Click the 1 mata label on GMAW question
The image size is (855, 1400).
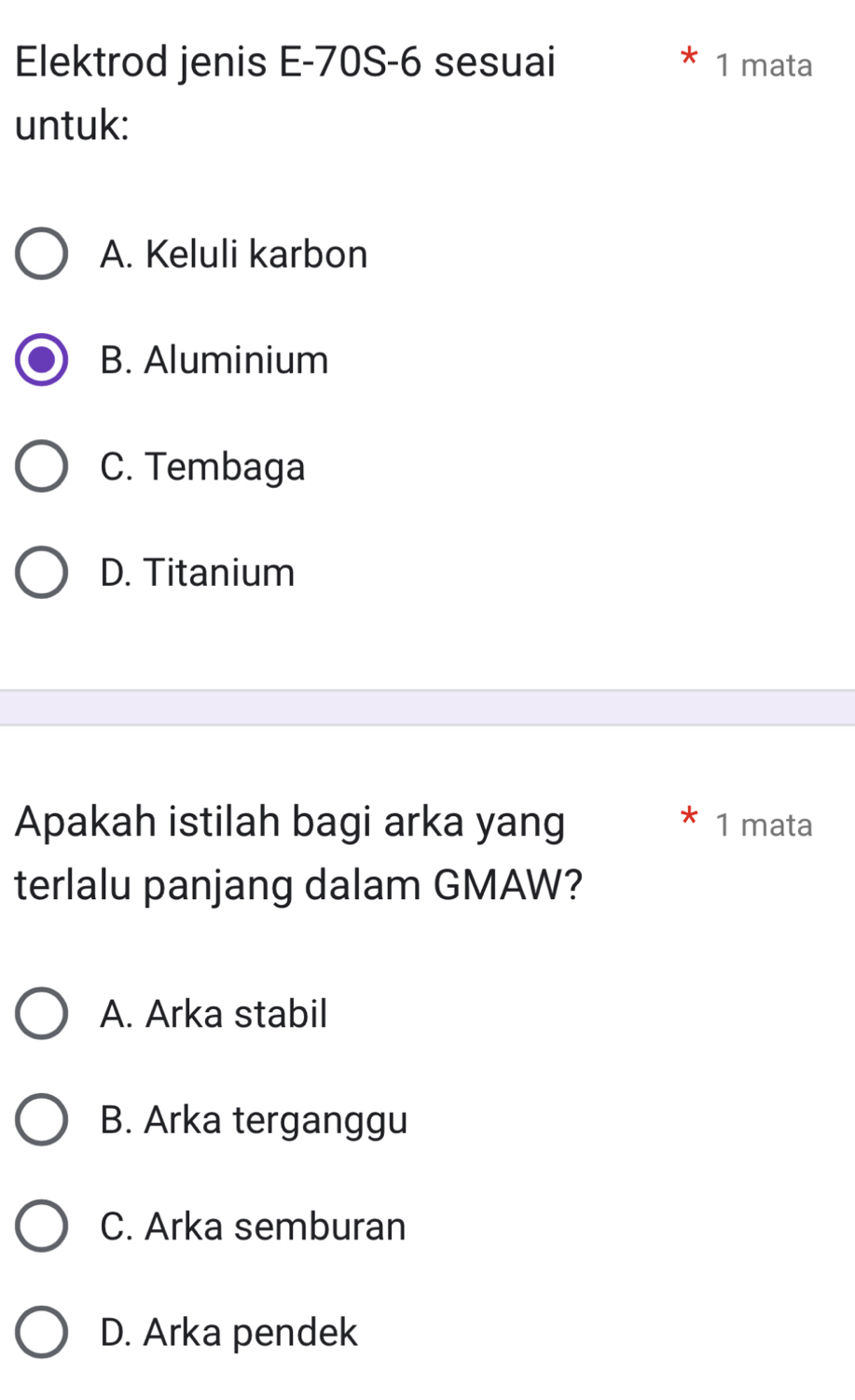pyautogui.click(x=764, y=825)
